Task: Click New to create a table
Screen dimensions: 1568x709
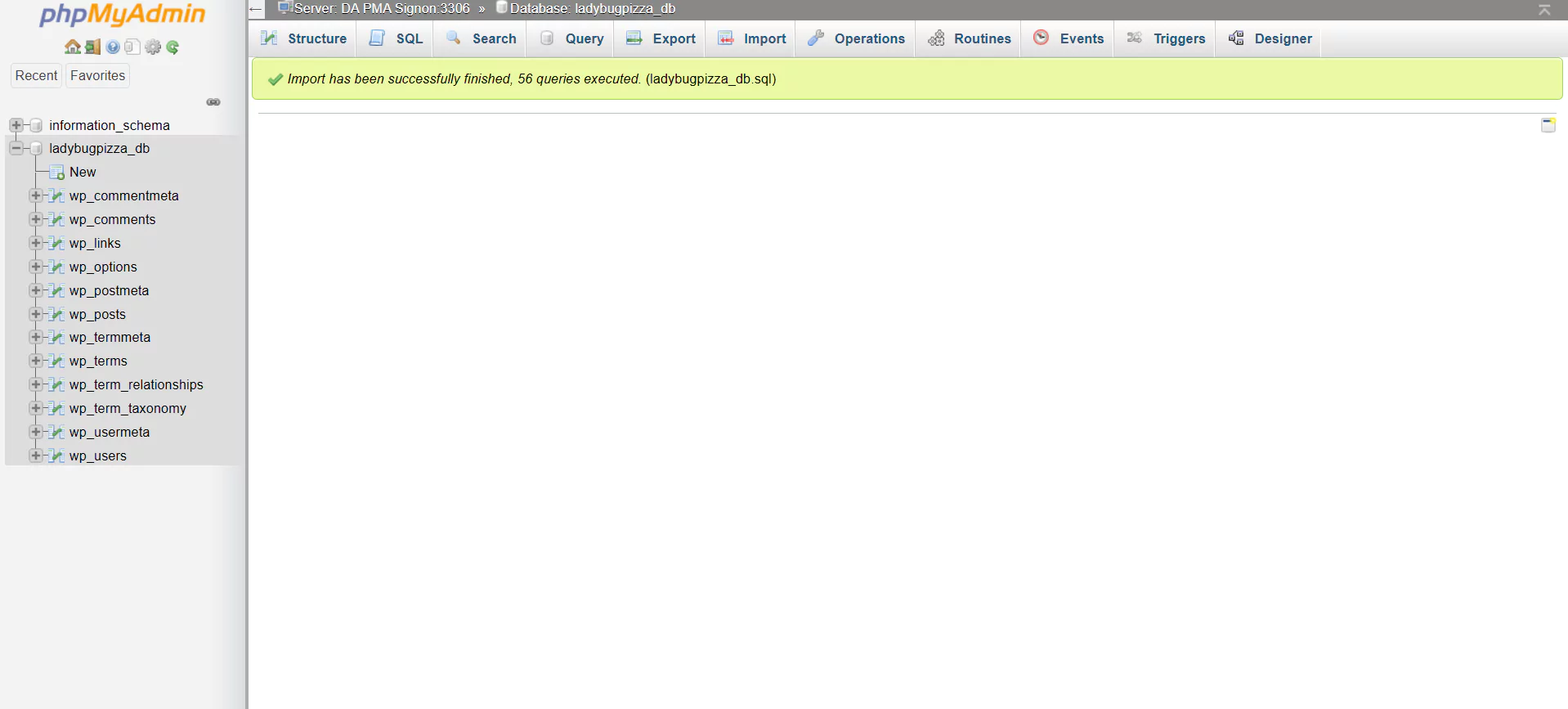Action: 83,172
